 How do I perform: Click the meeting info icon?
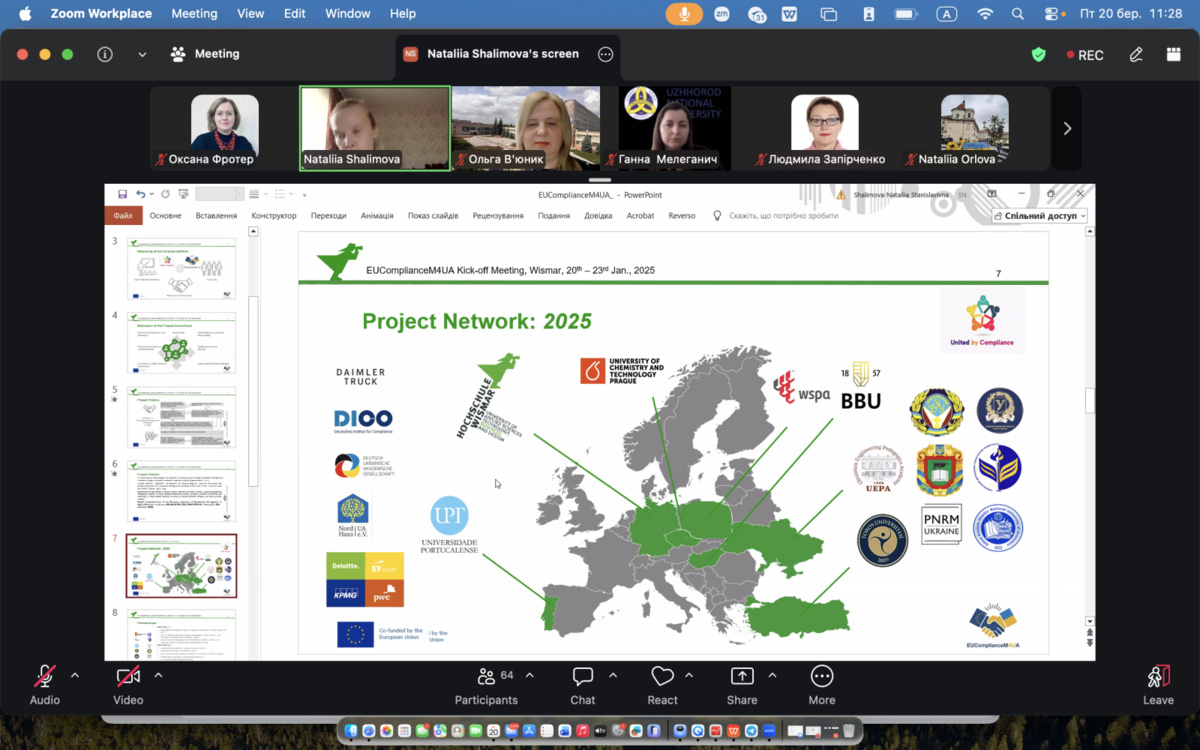pyautogui.click(x=105, y=55)
